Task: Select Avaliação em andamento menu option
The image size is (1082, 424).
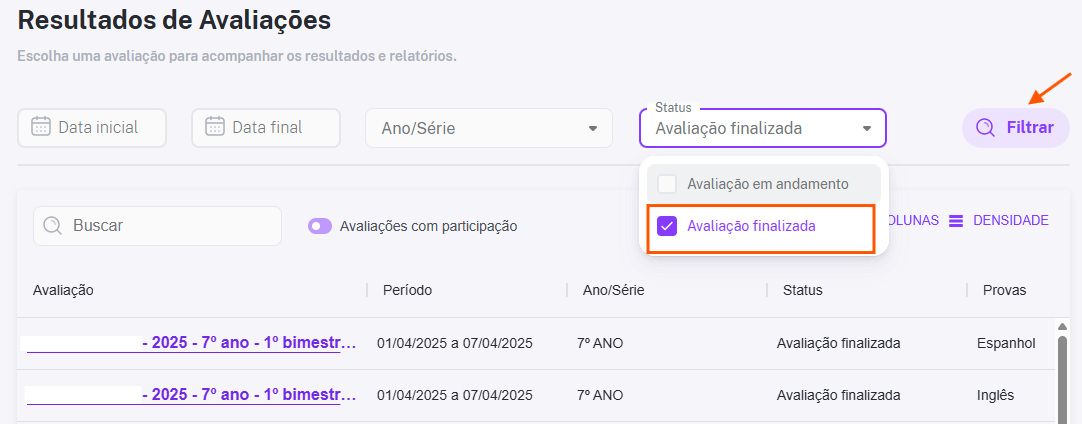Action: click(x=764, y=184)
